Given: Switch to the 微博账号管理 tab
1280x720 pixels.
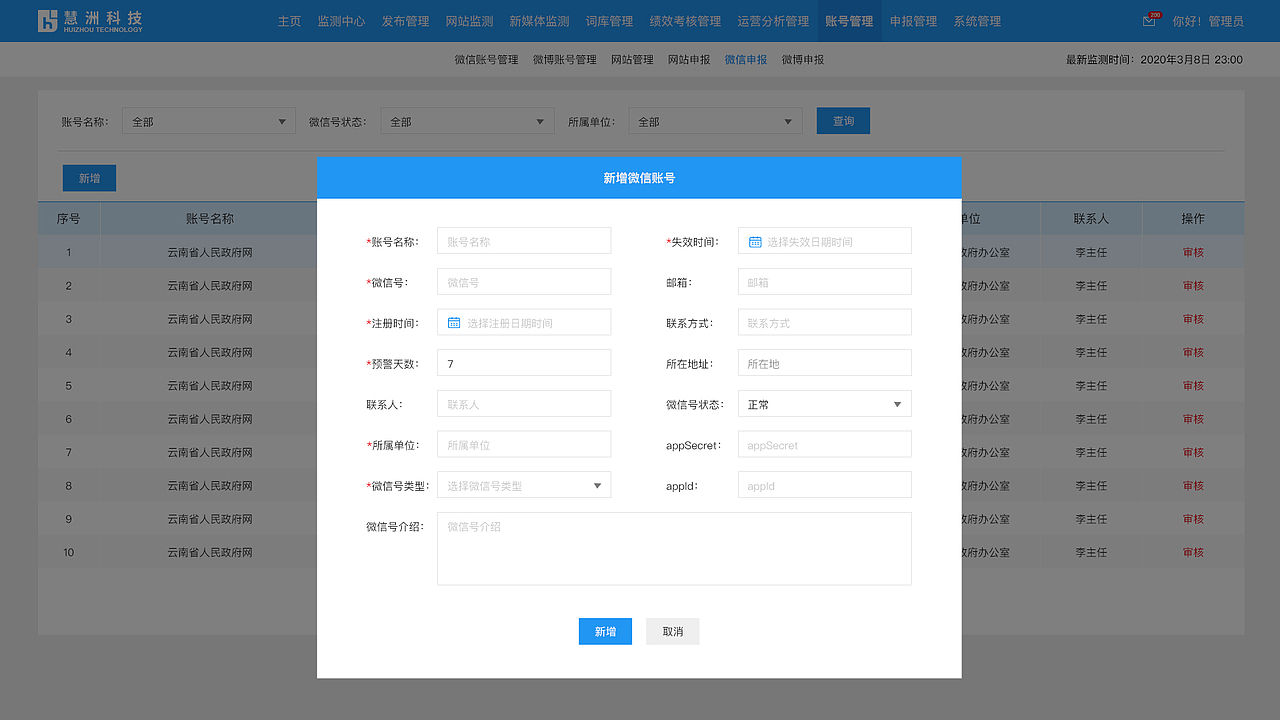Looking at the screenshot, I should tap(563, 59).
